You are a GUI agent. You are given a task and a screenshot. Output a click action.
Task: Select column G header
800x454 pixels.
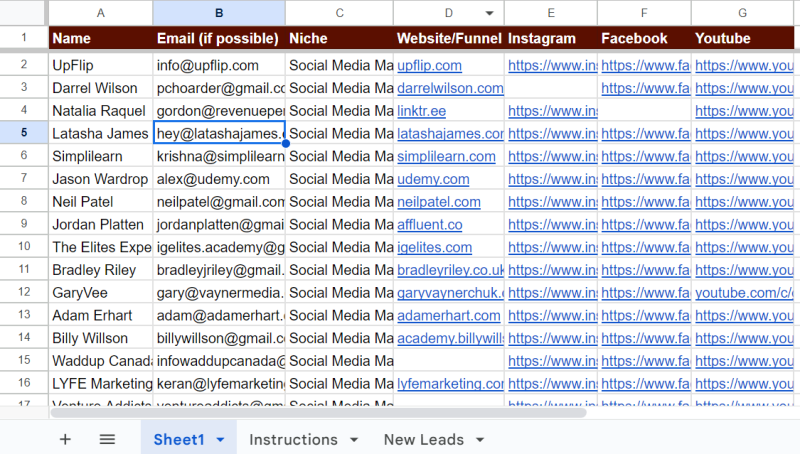coord(742,13)
